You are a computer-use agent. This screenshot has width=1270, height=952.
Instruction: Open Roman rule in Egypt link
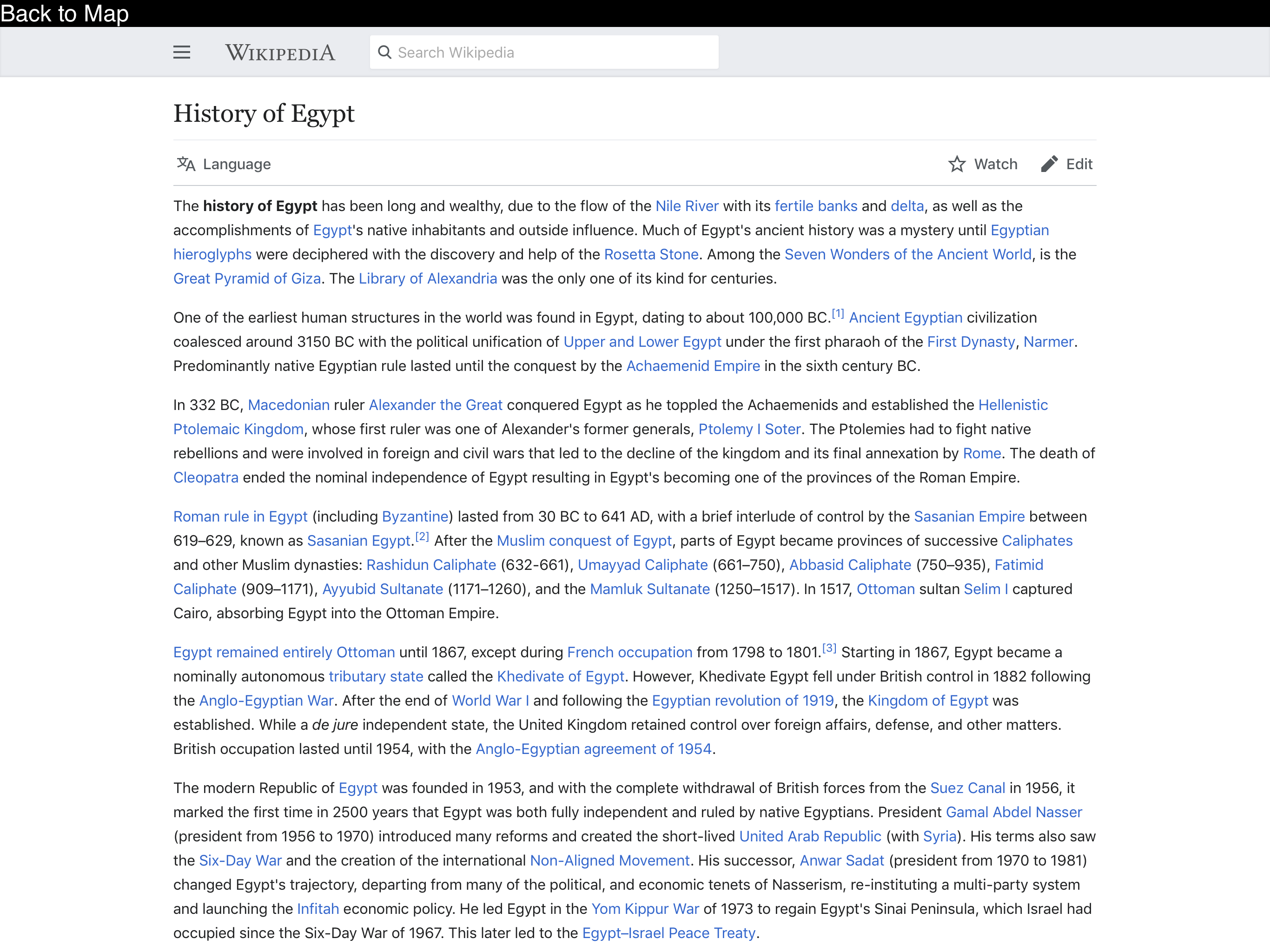(x=240, y=516)
